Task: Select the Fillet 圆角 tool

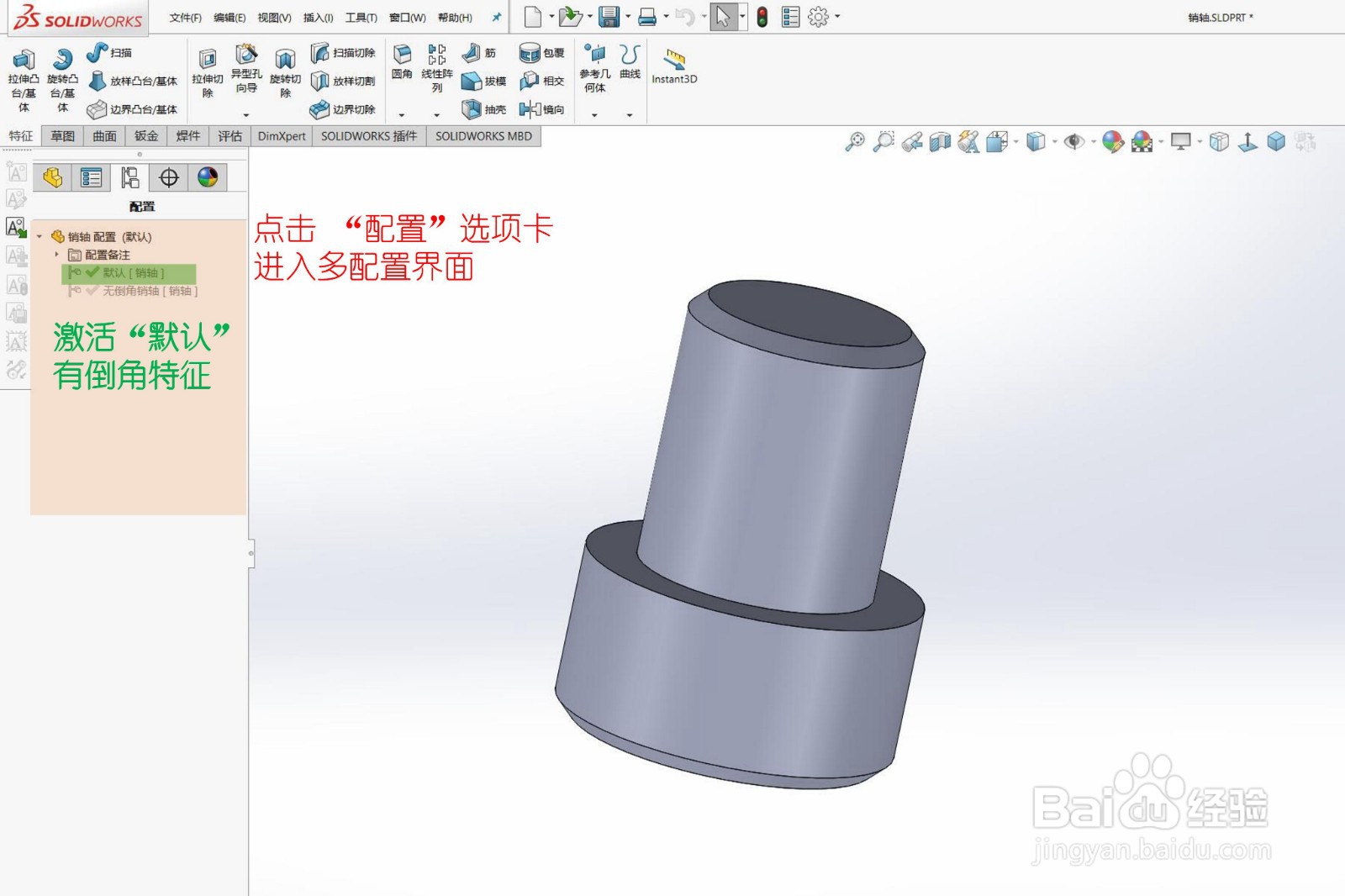Action: [x=402, y=62]
